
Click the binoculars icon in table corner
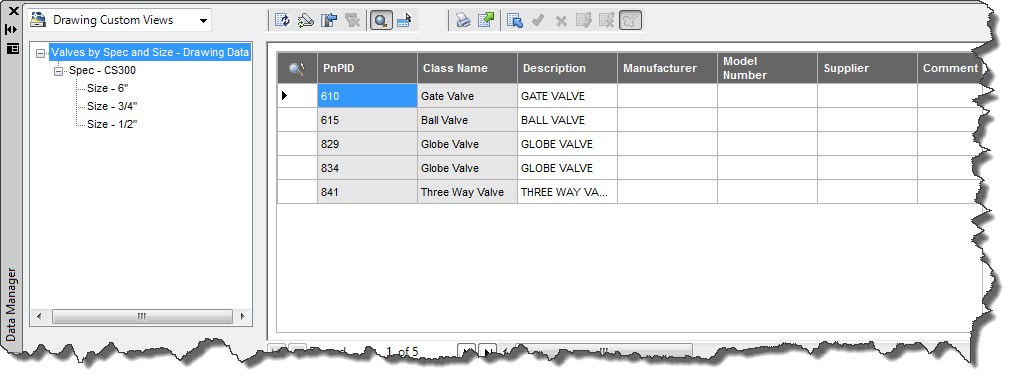tap(297, 69)
